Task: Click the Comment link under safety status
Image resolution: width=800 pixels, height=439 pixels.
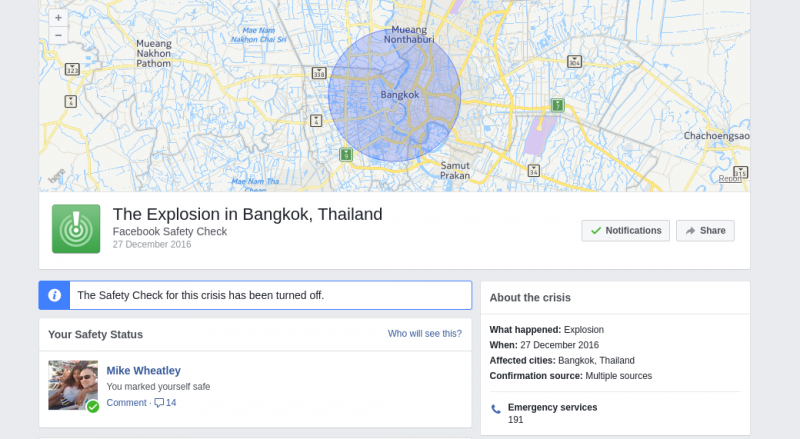Action: point(127,403)
